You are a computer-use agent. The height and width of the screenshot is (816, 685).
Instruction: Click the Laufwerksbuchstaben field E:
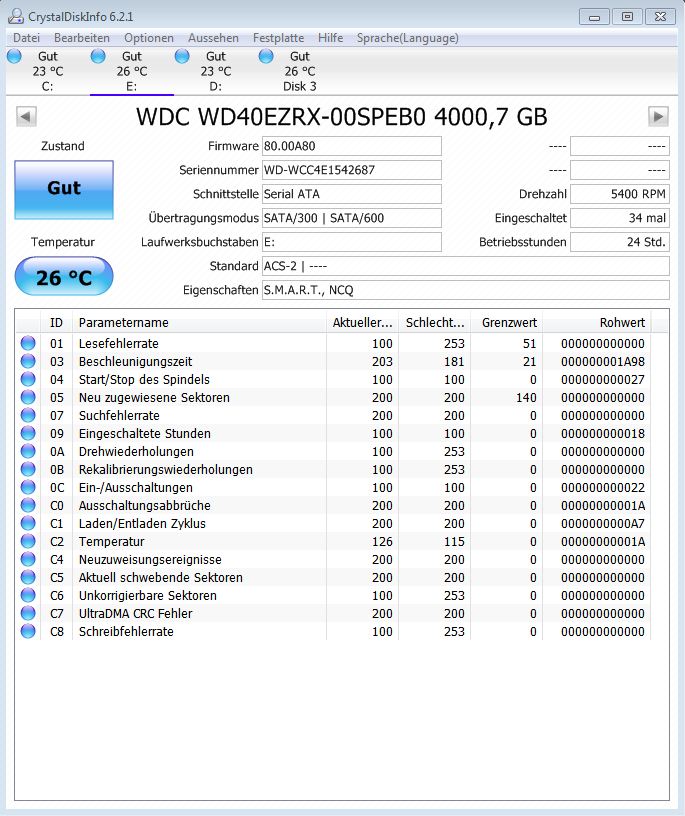tap(352, 242)
